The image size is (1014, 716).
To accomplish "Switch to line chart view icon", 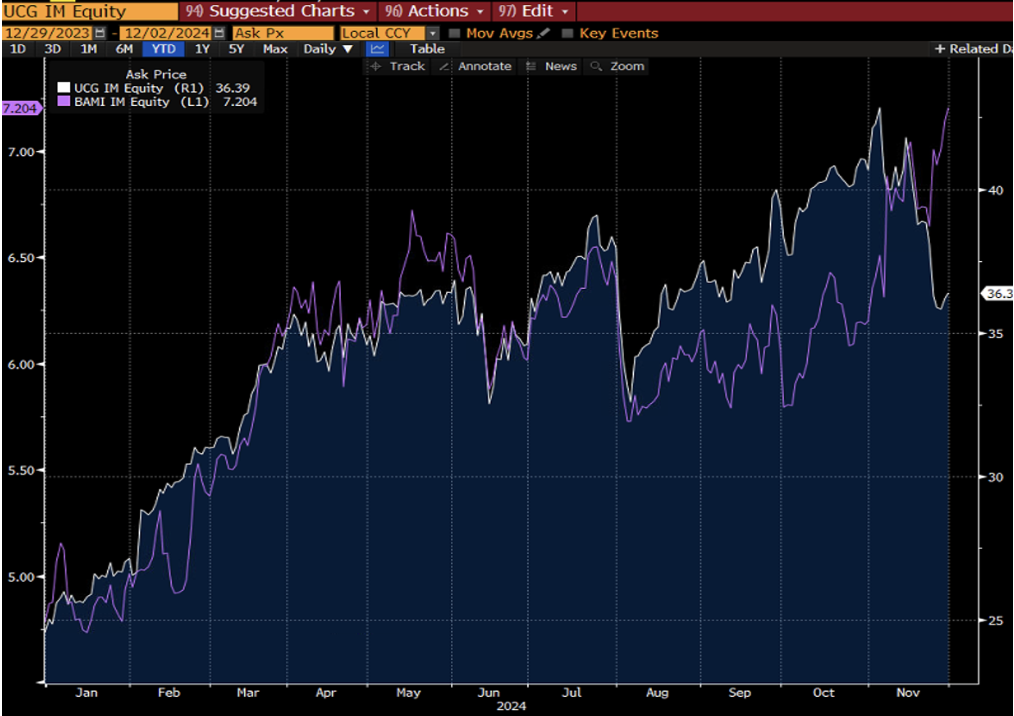I will 377,49.
